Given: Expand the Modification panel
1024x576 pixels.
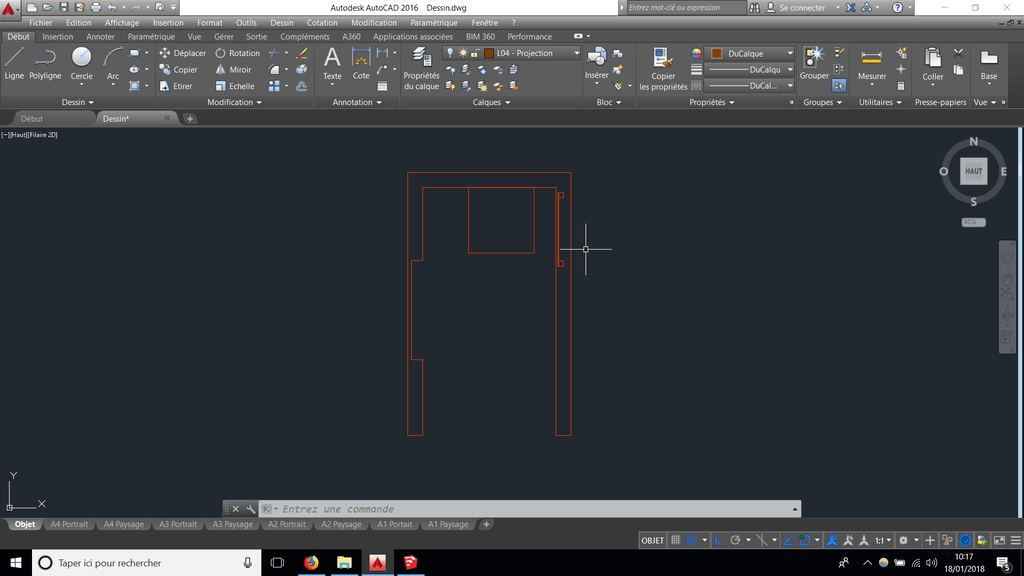Looking at the screenshot, I should pos(234,102).
